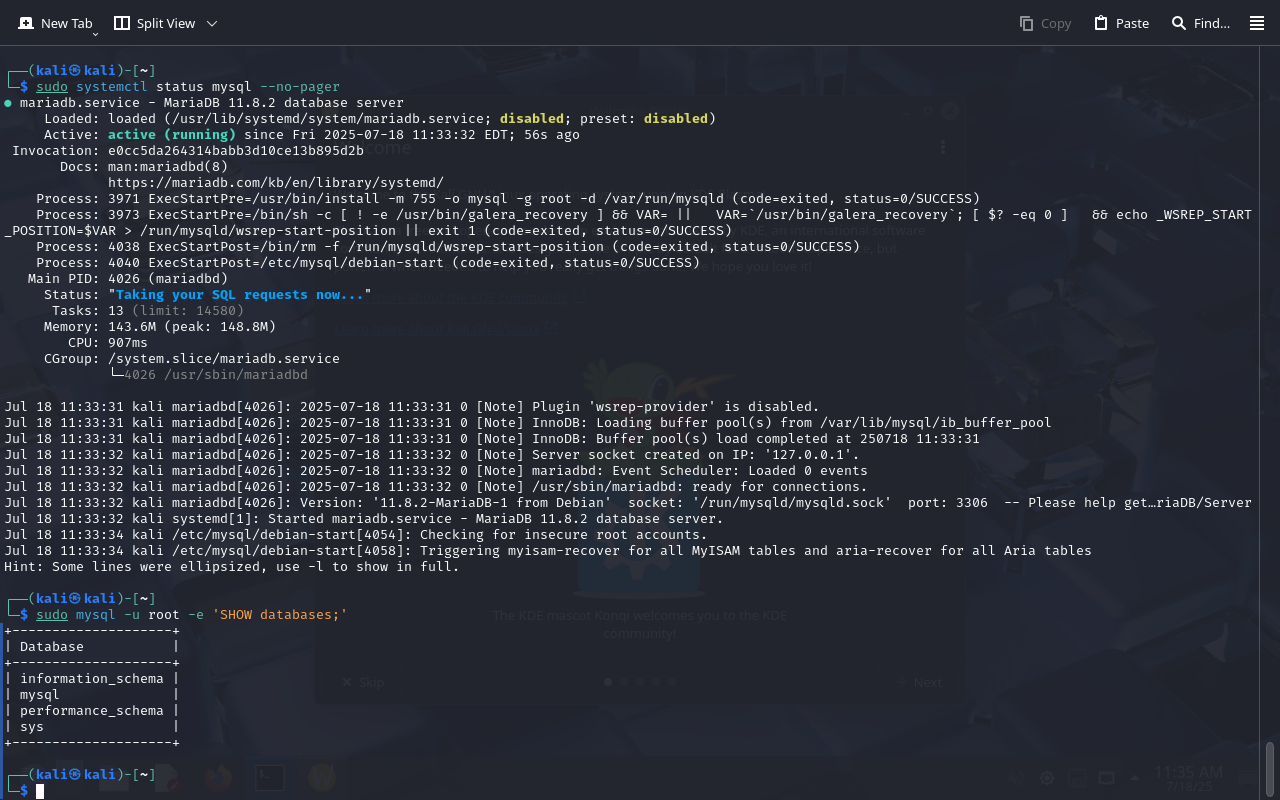Viewport: 1280px width, 800px height.
Task: Click the 'performance_schema' database row
Action: (92, 711)
